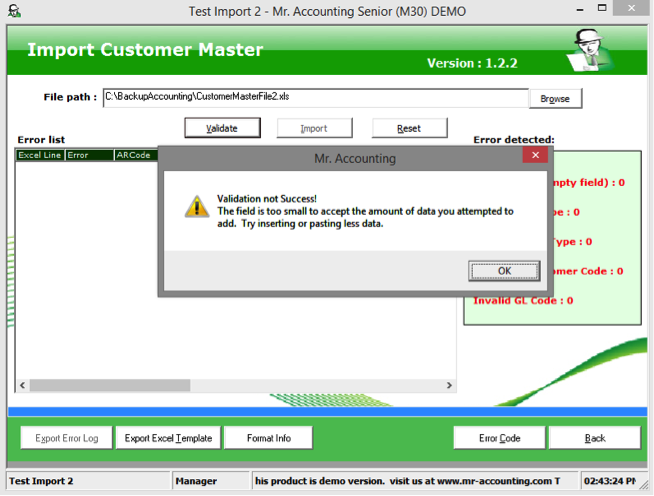The image size is (654, 496).
Task: Click the yellow warning triangle icon
Action: (x=197, y=207)
